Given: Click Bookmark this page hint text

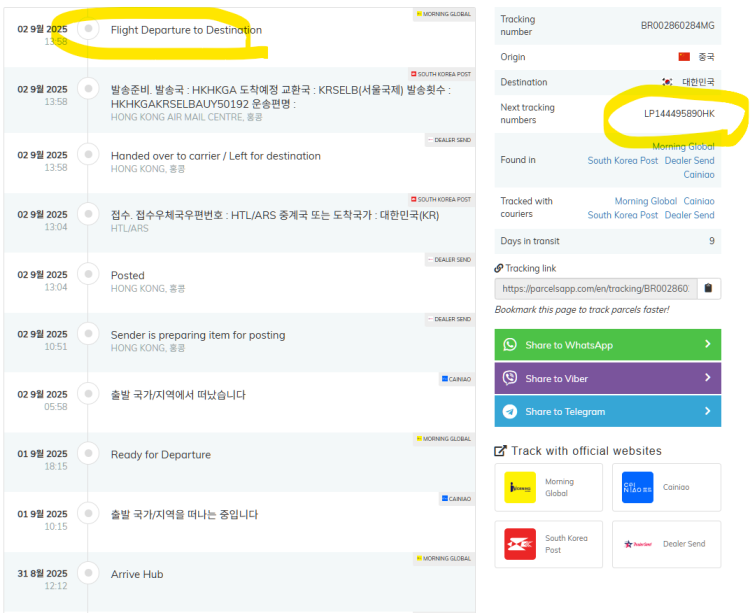Looking at the screenshot, I should pyautogui.click(x=582, y=310).
